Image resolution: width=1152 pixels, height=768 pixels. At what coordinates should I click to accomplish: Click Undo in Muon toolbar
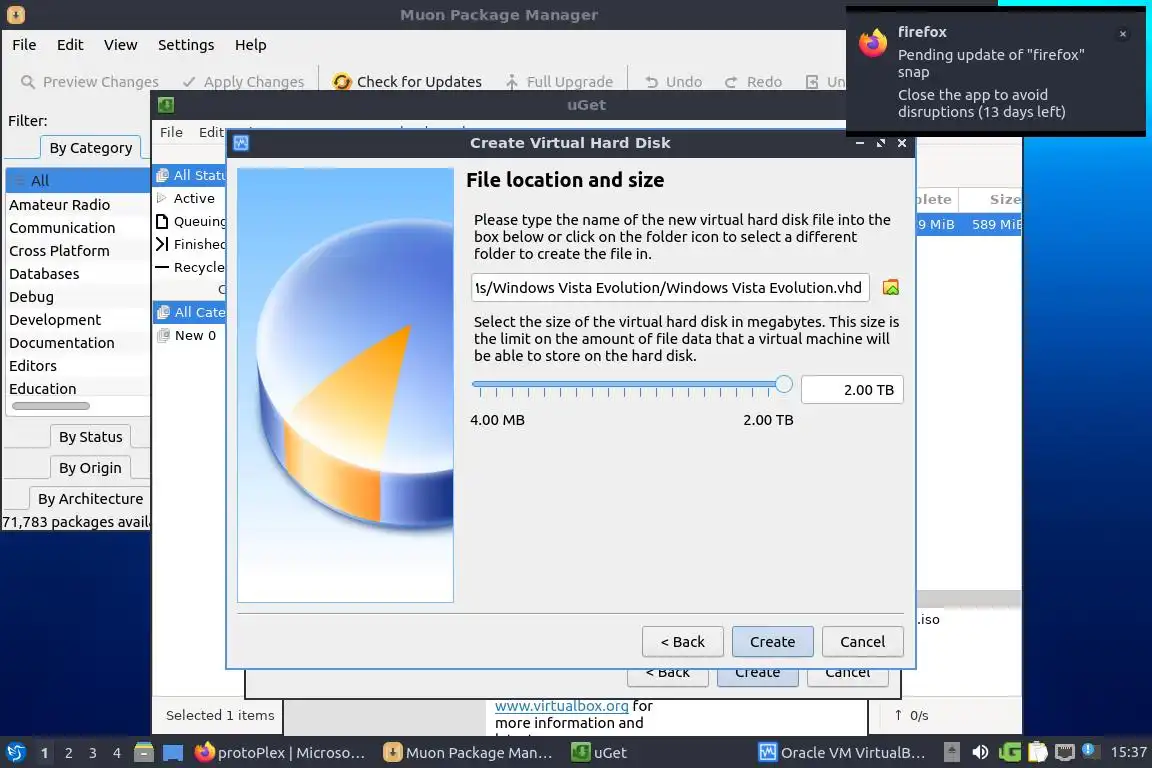673,82
